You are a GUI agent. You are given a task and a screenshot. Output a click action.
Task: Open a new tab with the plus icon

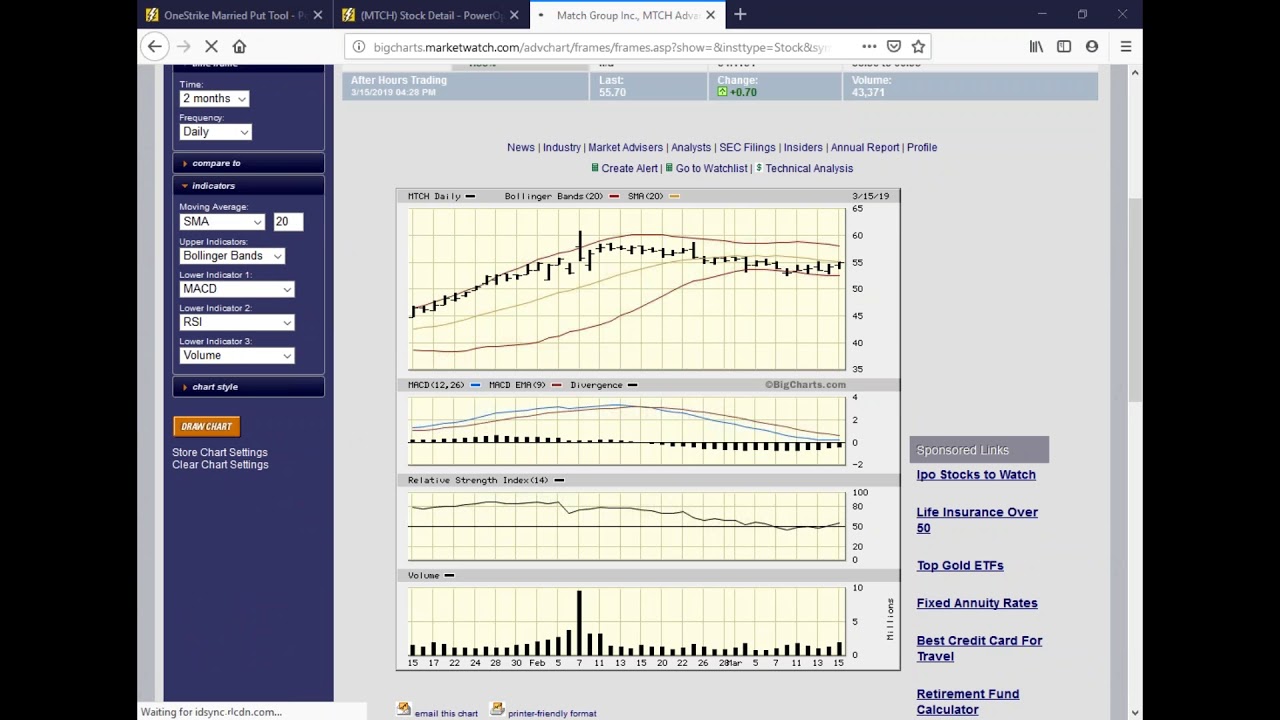pos(740,15)
